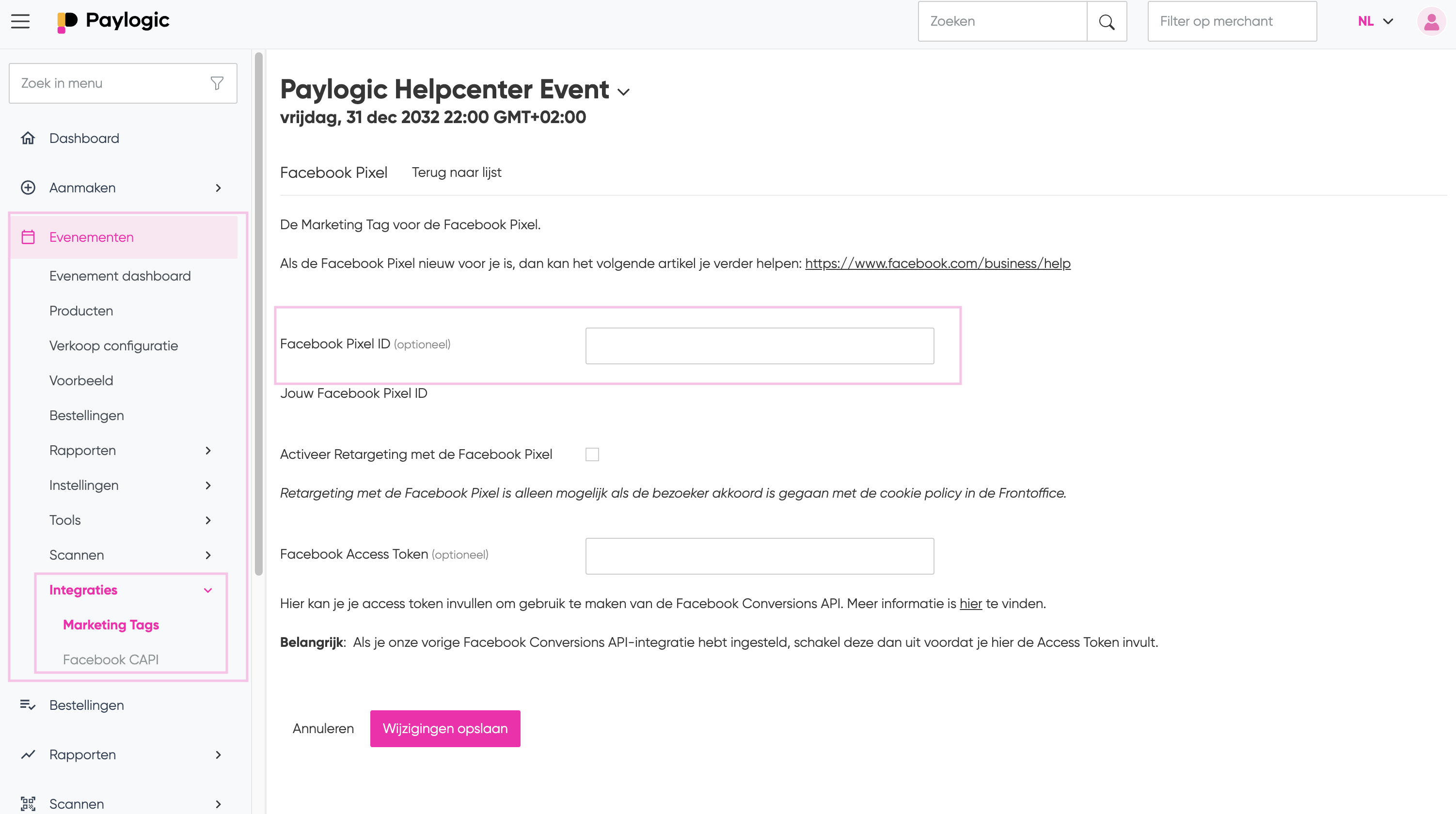Viewport: 1456px width, 814px height.
Task: Select the Facebook Pixel tab heading
Action: (333, 172)
